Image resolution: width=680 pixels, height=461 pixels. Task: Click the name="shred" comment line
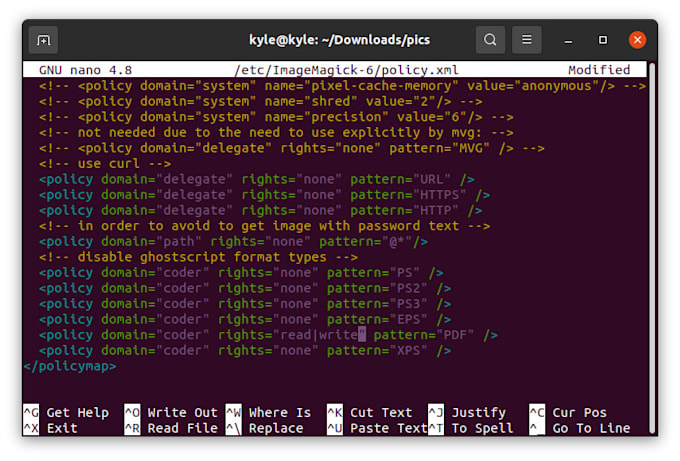[261, 101]
